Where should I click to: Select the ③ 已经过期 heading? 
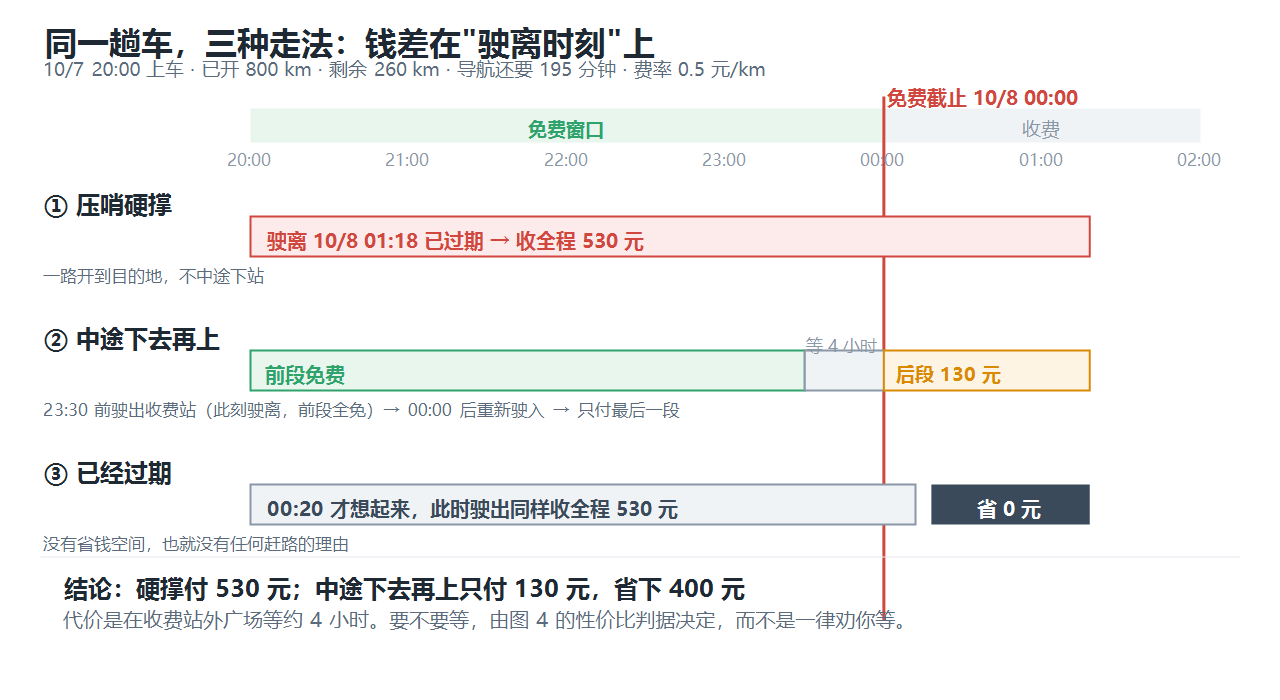tap(108, 474)
